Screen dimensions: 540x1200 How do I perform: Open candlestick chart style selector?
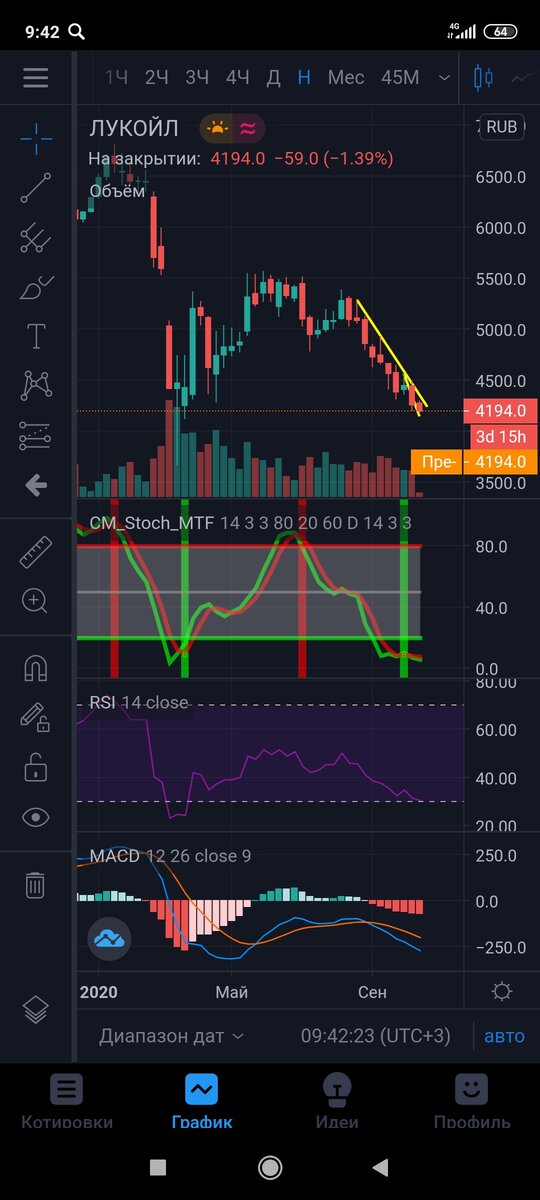coord(484,77)
